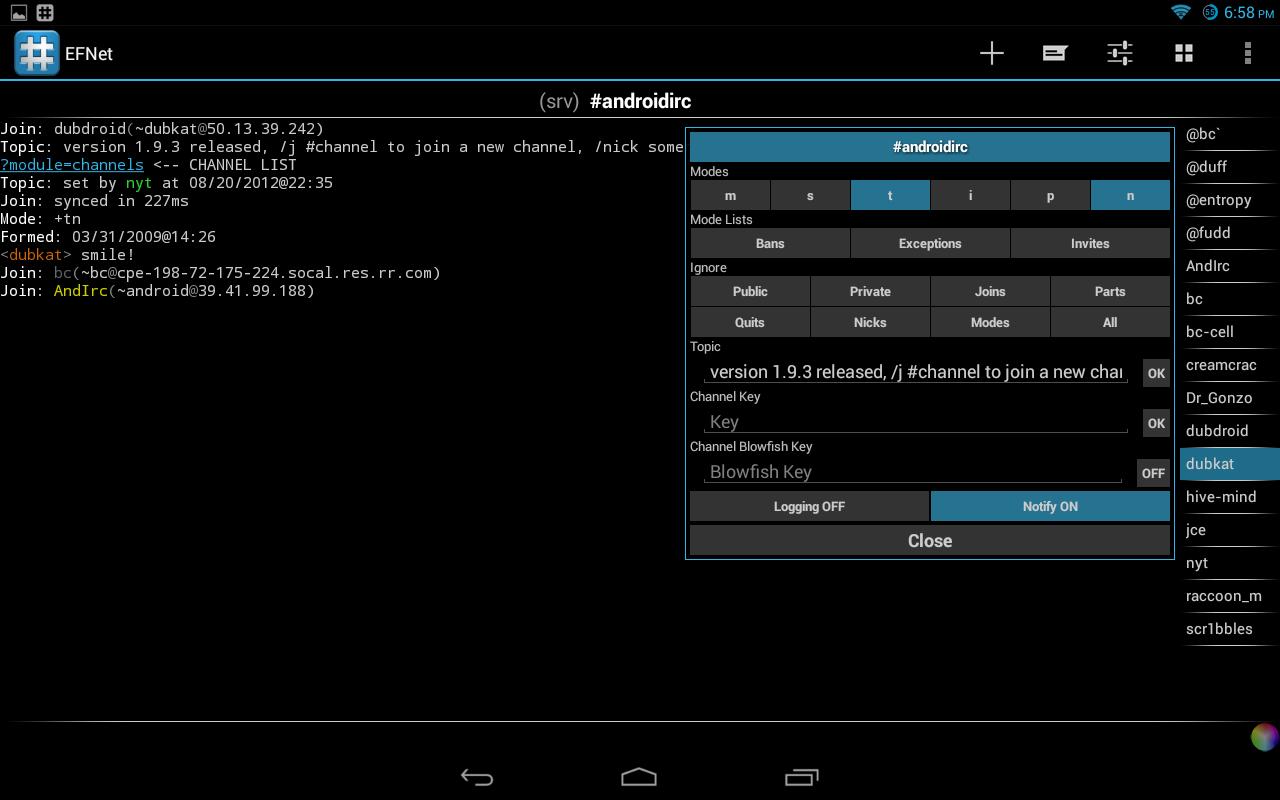Focus the Blowfish Key input field
This screenshot has width=1280, height=800.
(x=913, y=472)
